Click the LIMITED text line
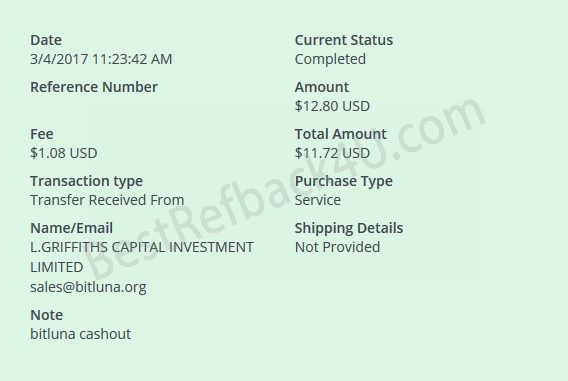Screen dimensions: 568x381 point(57,267)
